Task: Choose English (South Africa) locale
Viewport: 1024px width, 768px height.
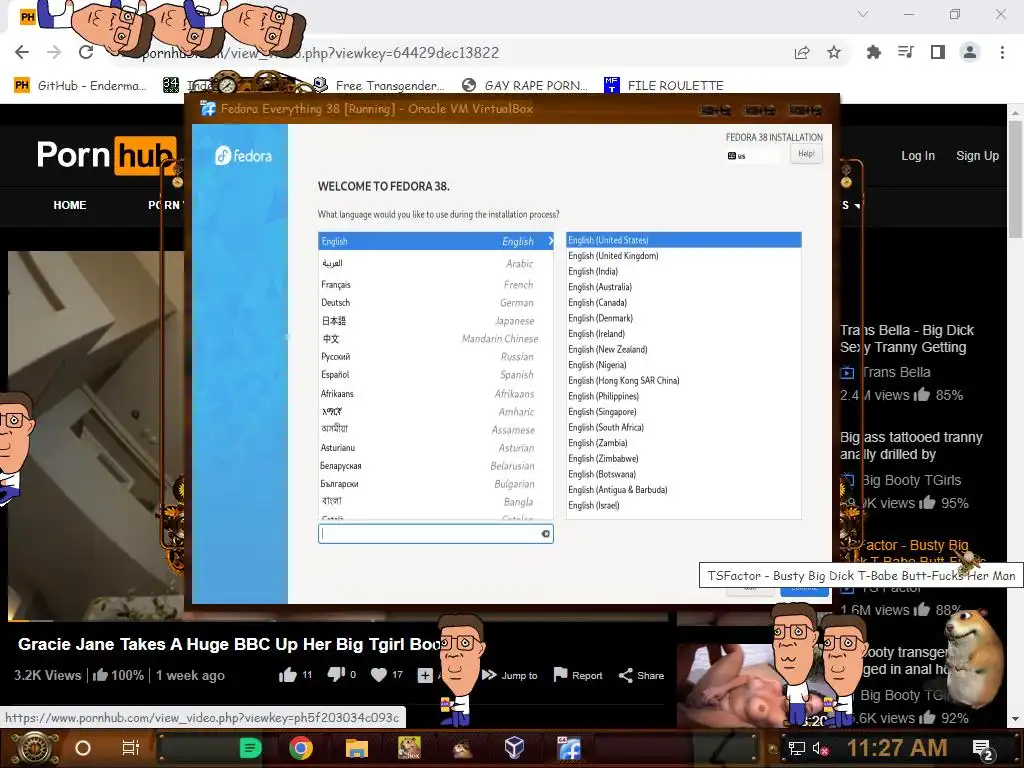Action: coord(684,428)
